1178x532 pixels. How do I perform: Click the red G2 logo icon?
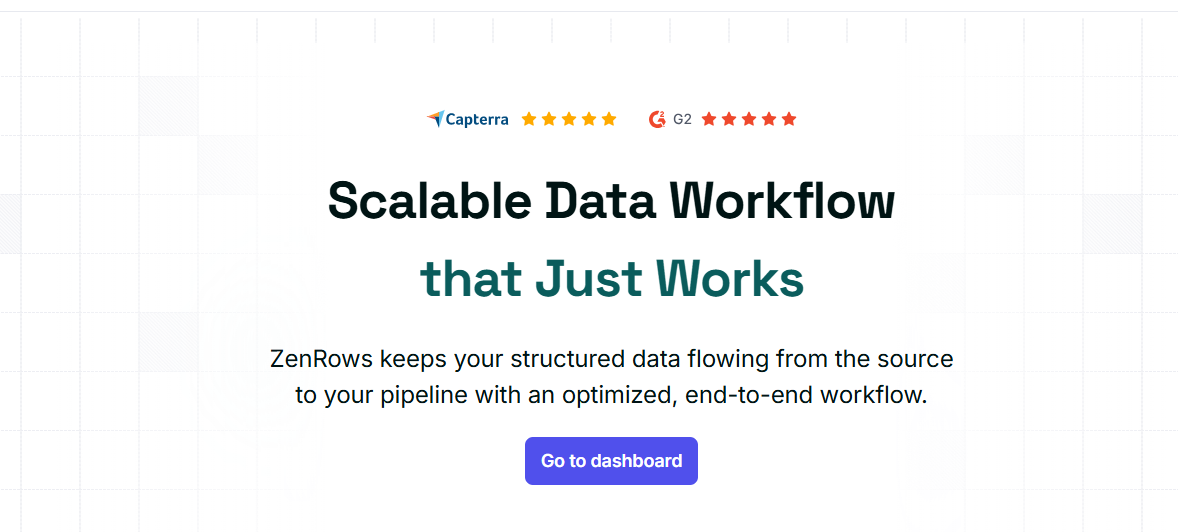click(657, 119)
